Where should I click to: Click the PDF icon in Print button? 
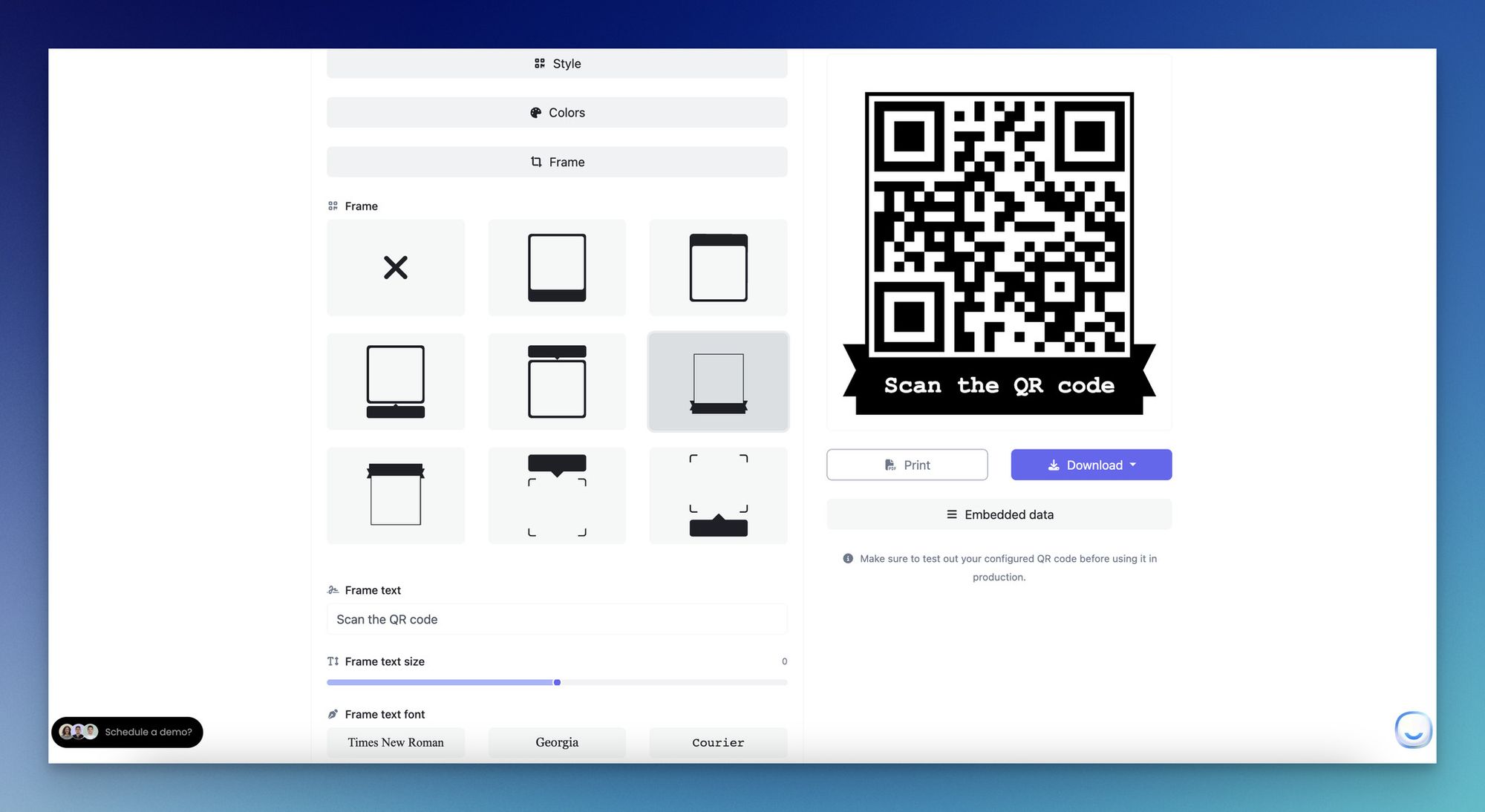890,465
